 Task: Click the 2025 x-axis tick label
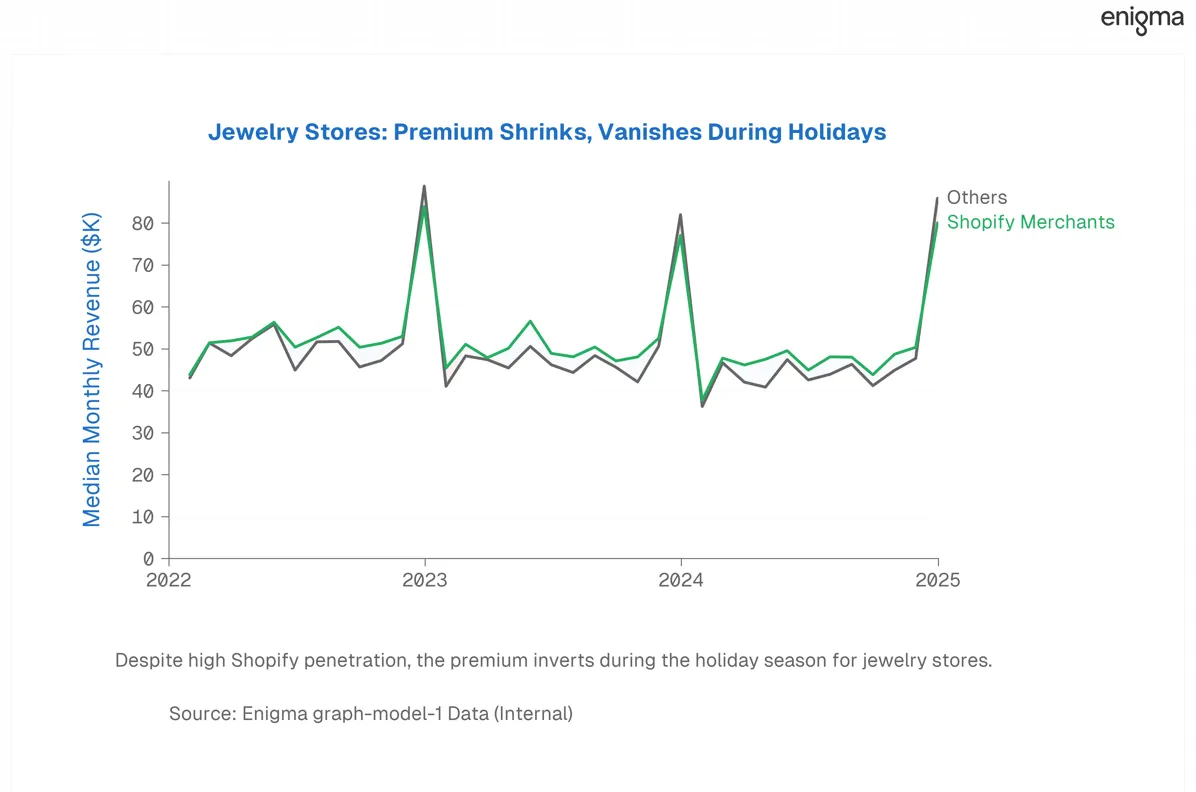point(937,580)
